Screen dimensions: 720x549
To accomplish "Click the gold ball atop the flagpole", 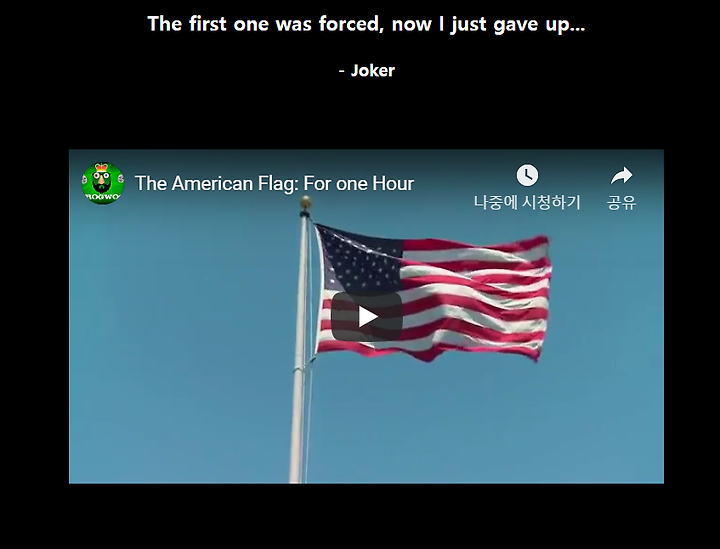I will click(x=305, y=201).
